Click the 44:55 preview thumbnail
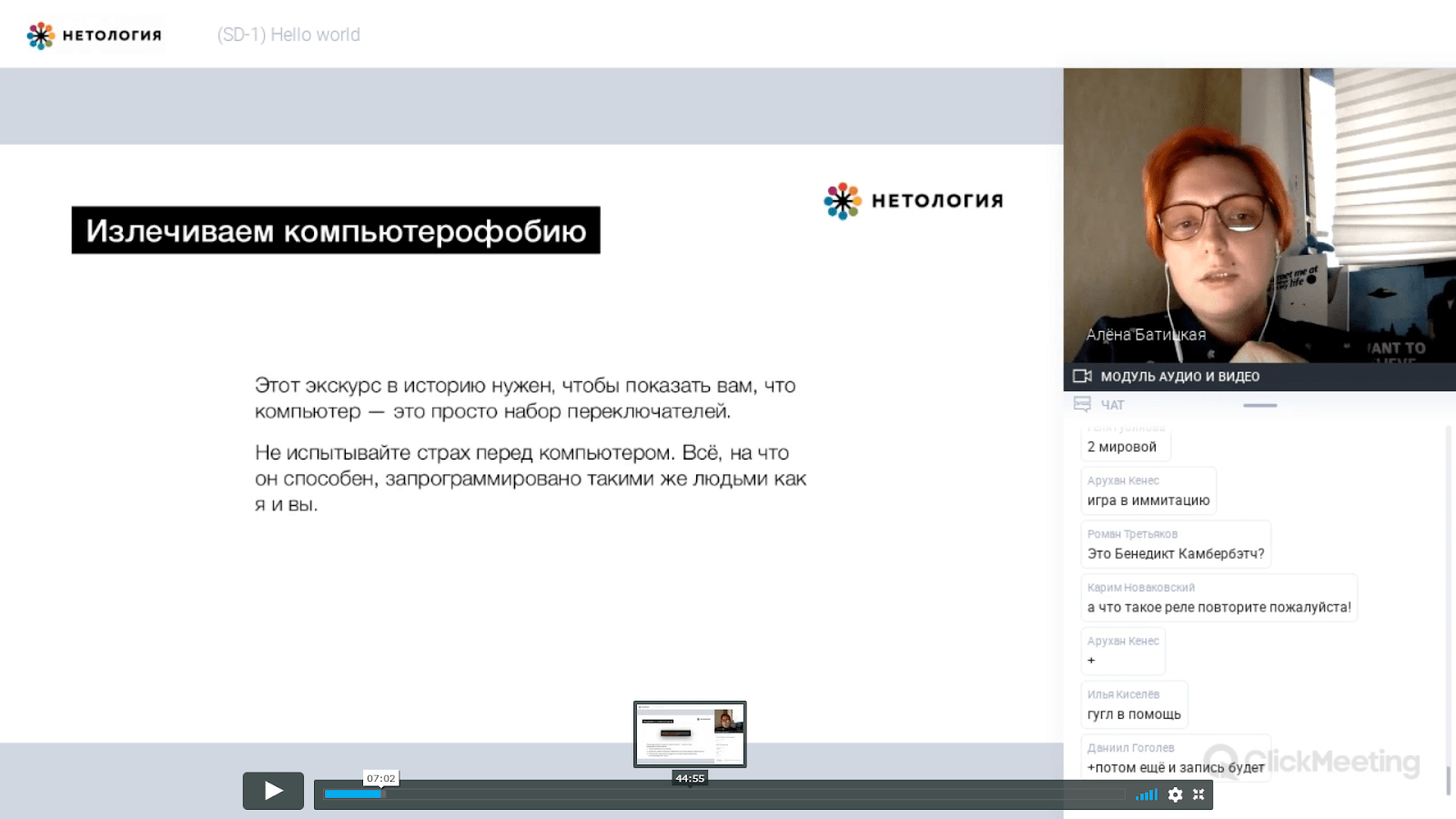The image size is (1456, 819). tap(689, 735)
